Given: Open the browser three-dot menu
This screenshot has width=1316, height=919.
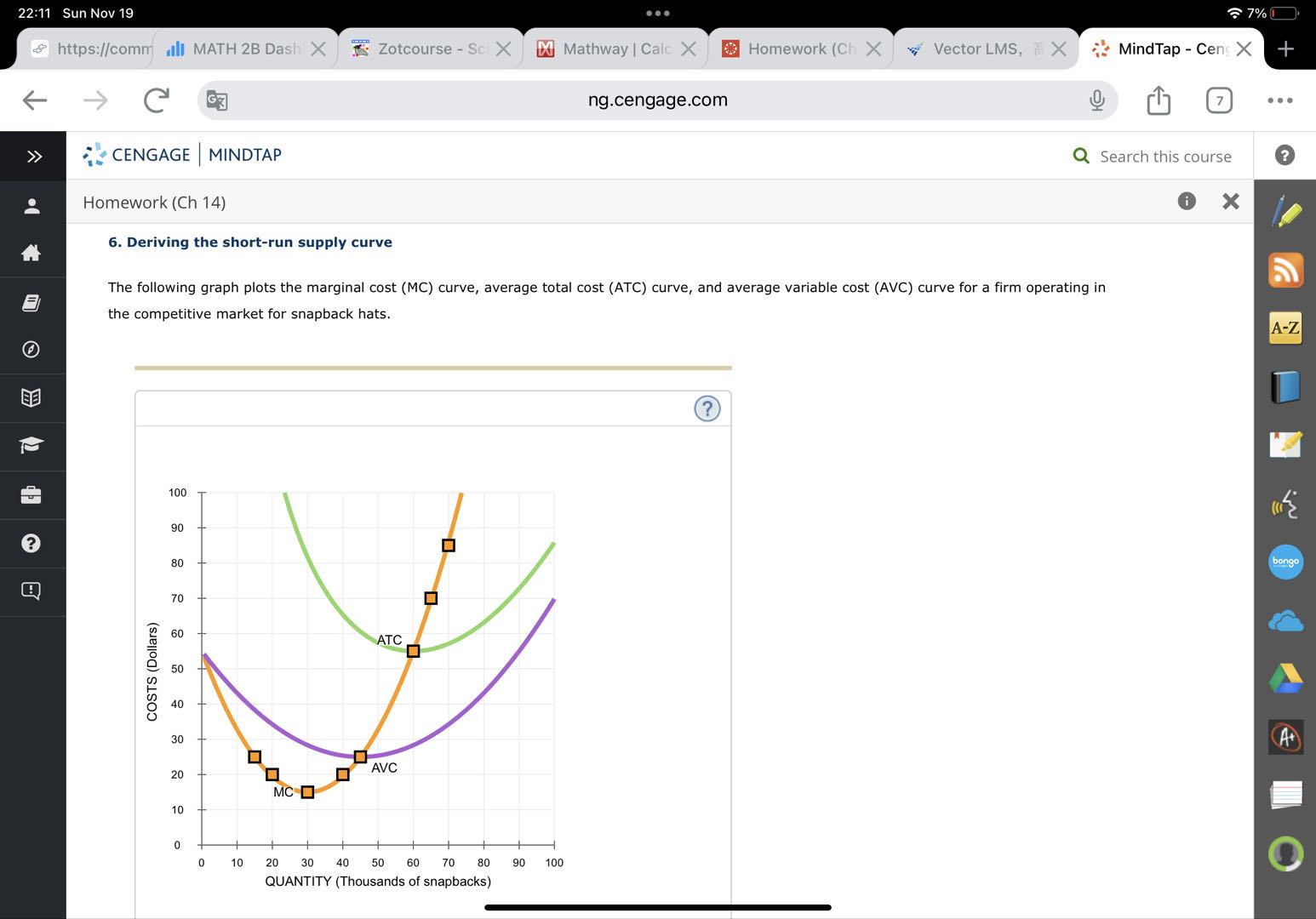Looking at the screenshot, I should [1279, 100].
